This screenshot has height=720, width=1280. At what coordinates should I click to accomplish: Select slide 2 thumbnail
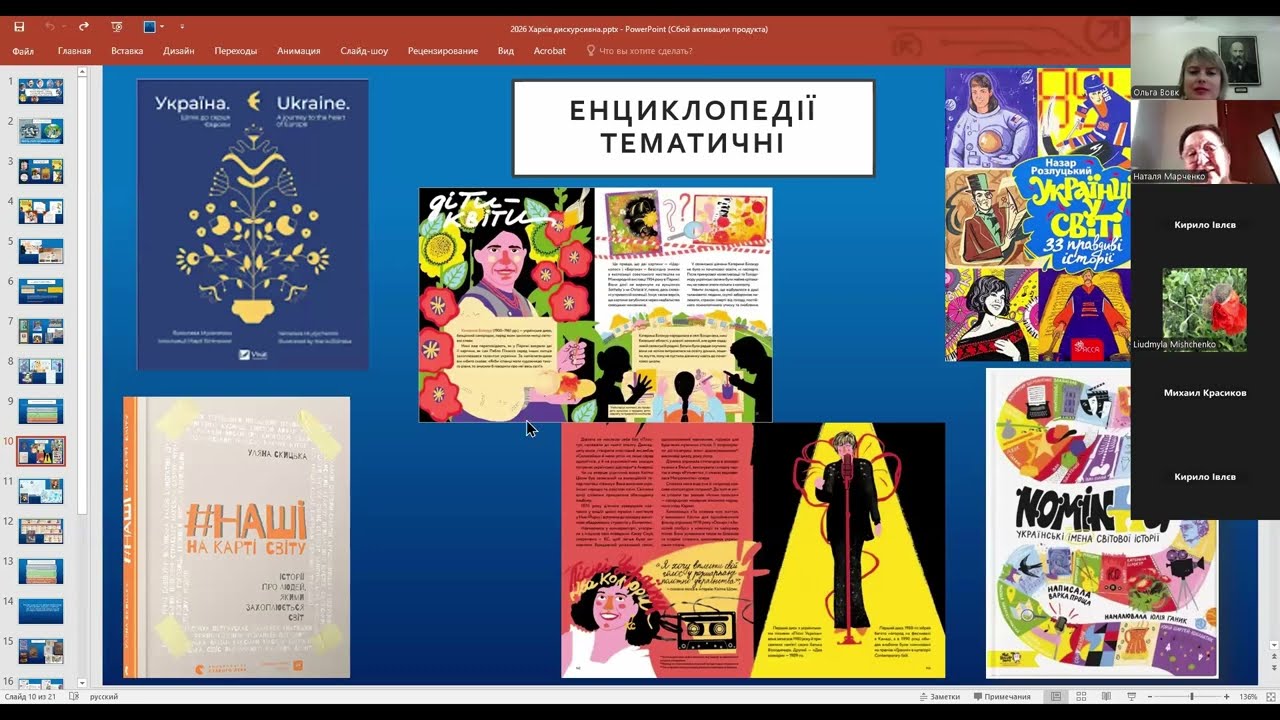(x=41, y=131)
